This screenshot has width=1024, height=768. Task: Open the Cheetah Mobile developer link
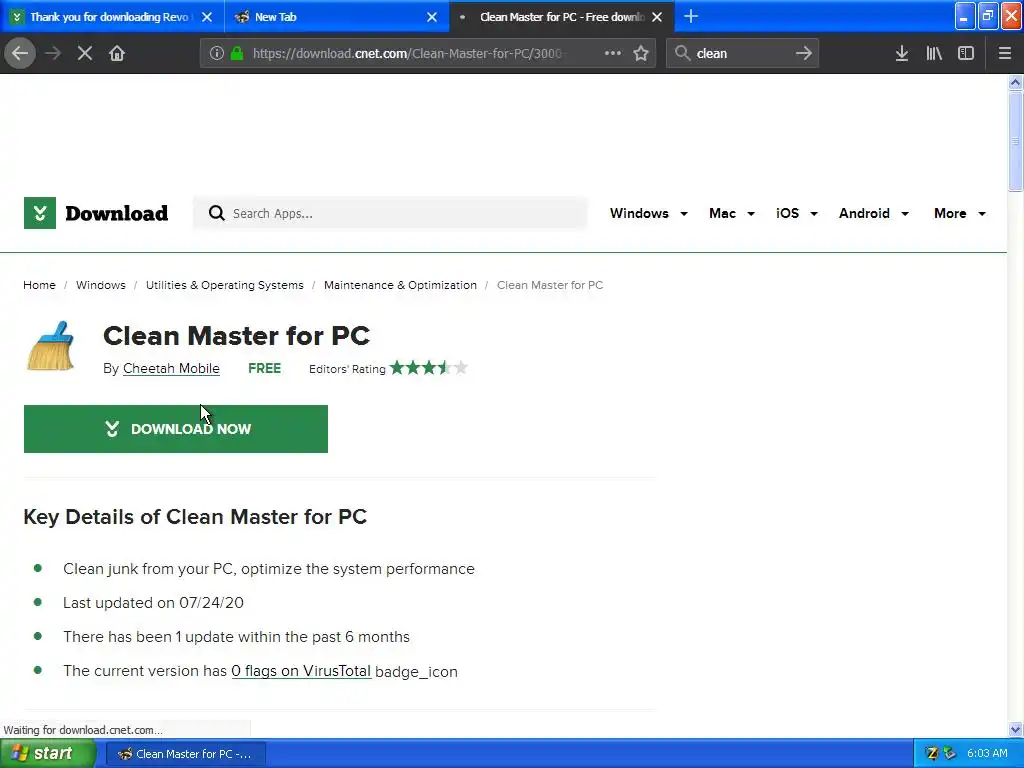click(171, 368)
